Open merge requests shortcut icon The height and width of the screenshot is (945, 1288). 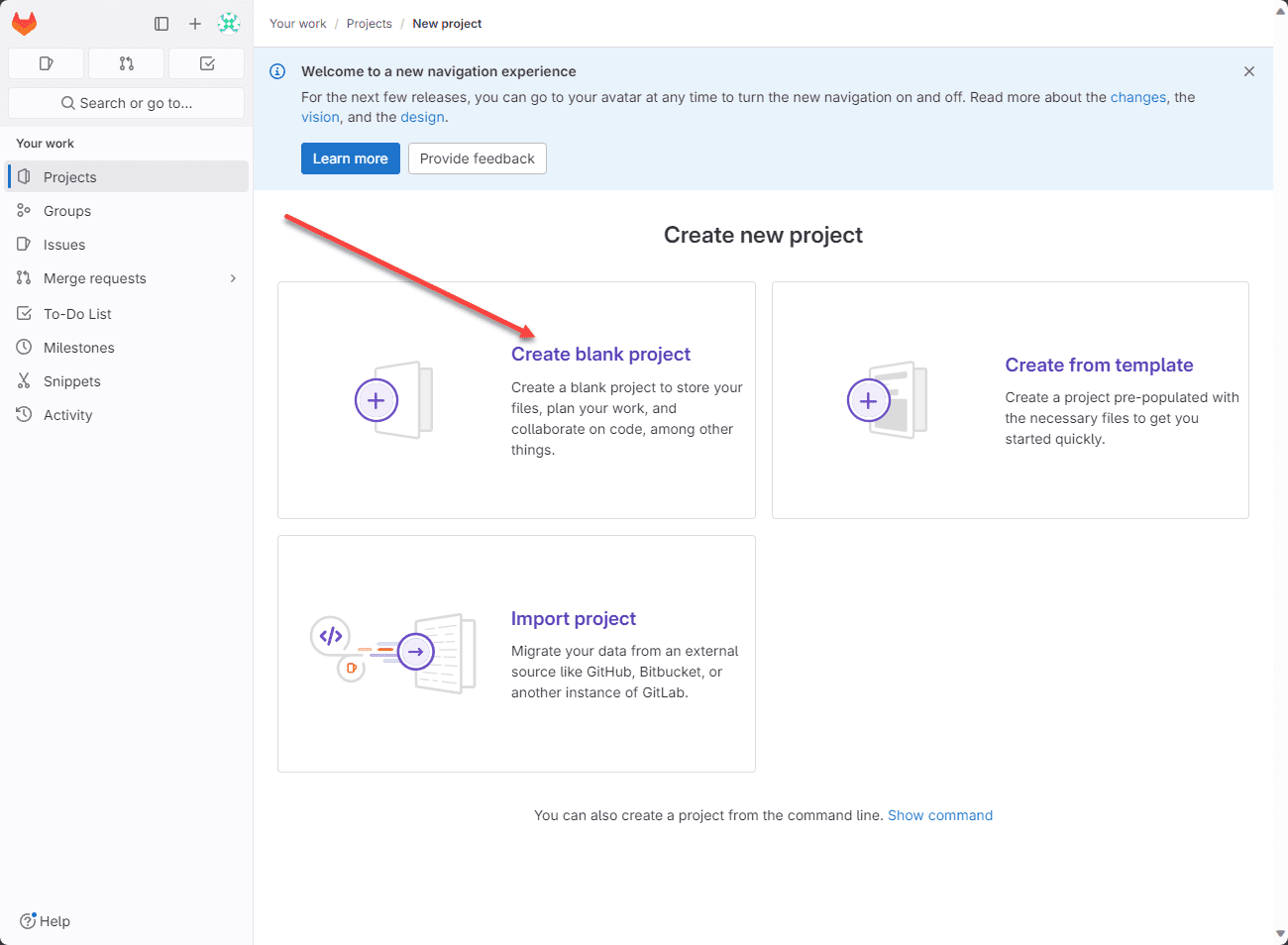[127, 63]
